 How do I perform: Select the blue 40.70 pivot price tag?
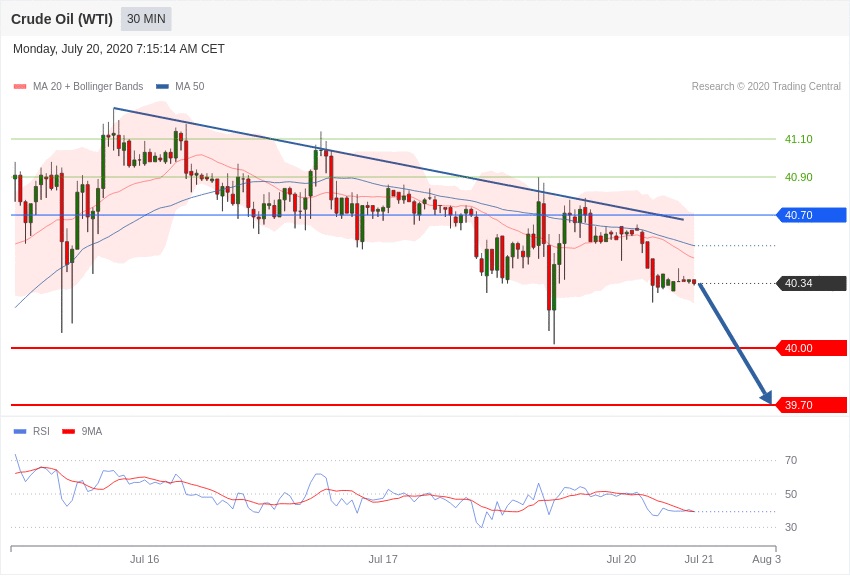(x=811, y=215)
